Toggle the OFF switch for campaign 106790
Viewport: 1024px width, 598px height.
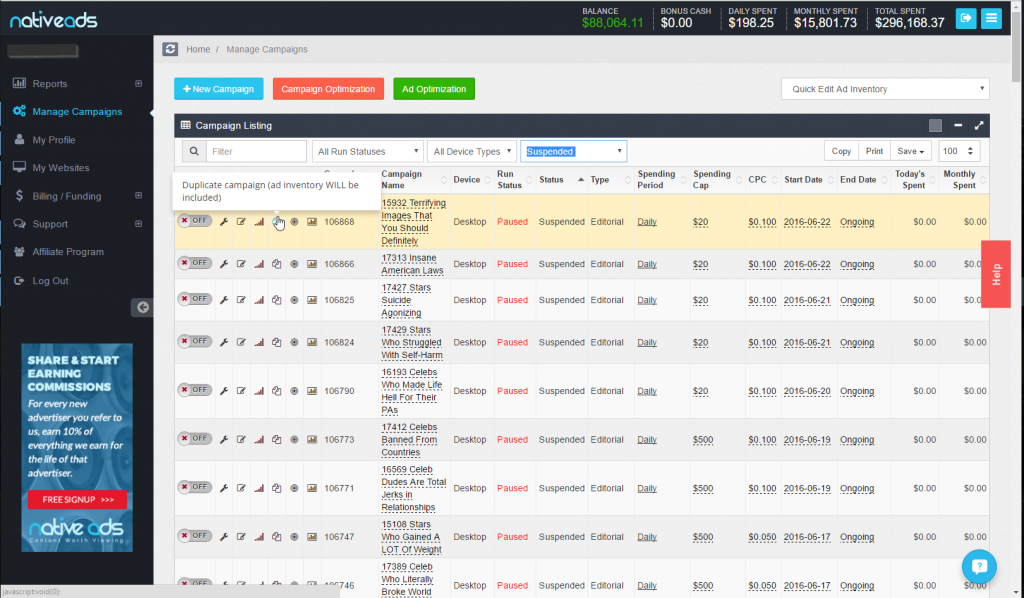(x=195, y=390)
